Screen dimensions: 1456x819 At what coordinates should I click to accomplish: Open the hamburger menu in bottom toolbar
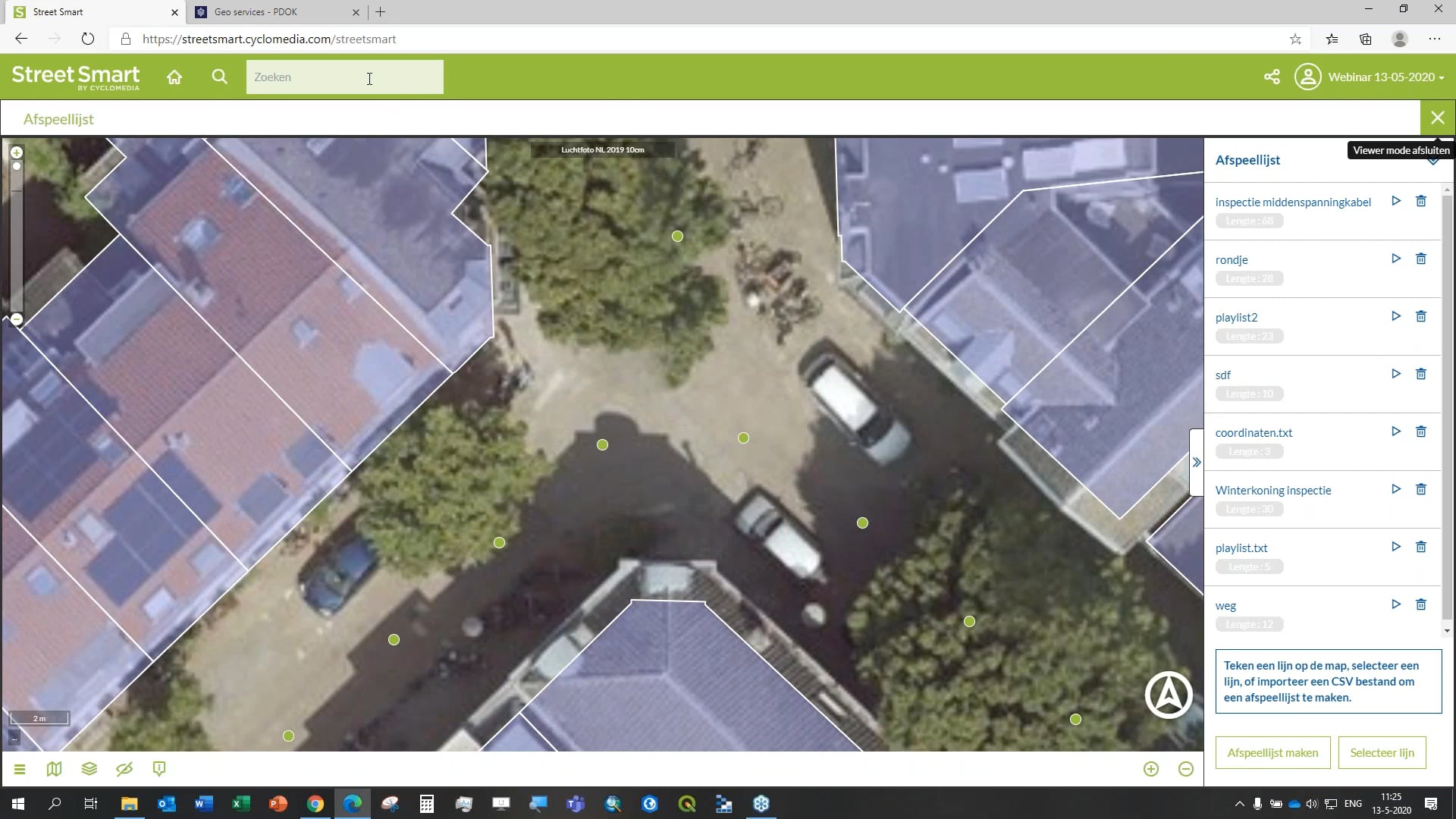[x=20, y=769]
